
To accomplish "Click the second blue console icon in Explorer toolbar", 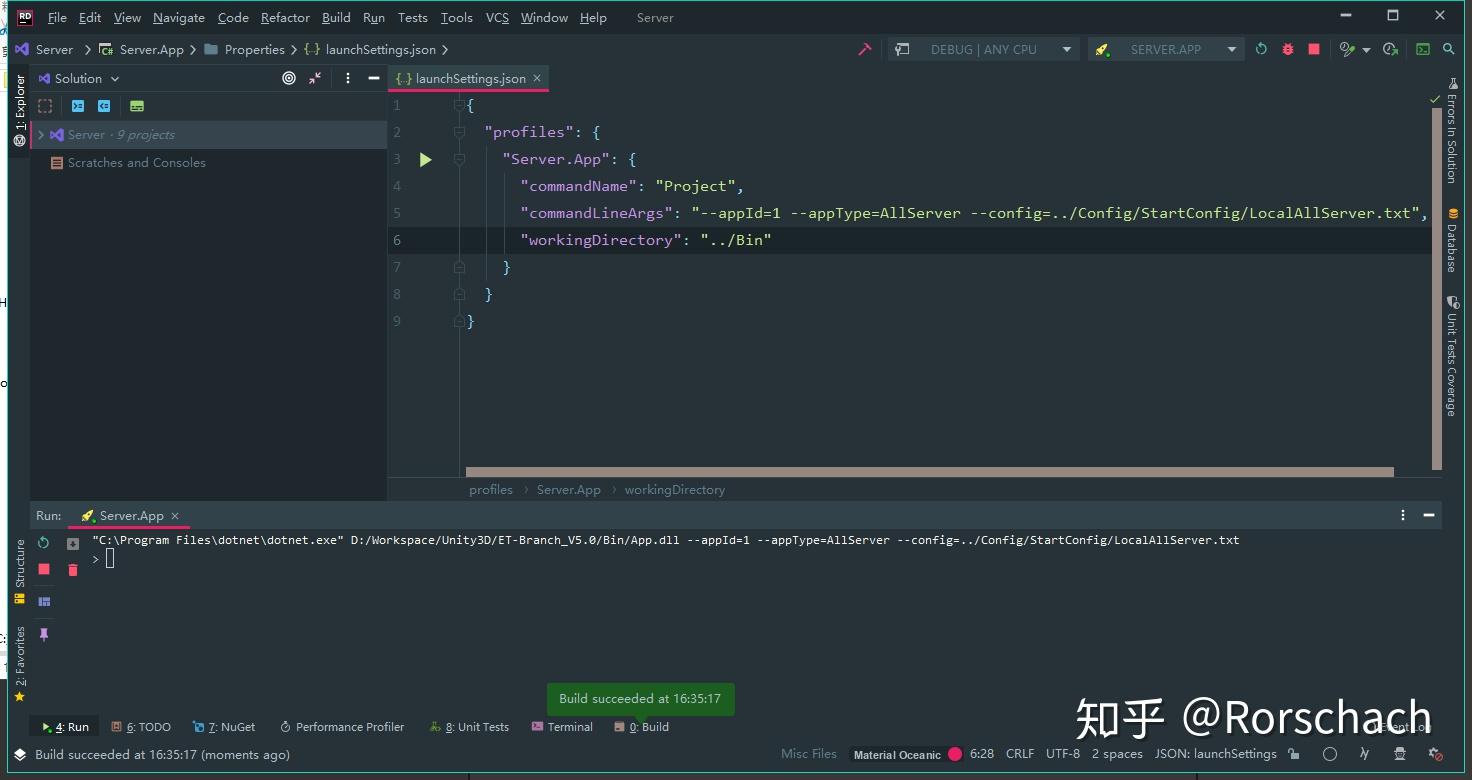I will coord(104,106).
